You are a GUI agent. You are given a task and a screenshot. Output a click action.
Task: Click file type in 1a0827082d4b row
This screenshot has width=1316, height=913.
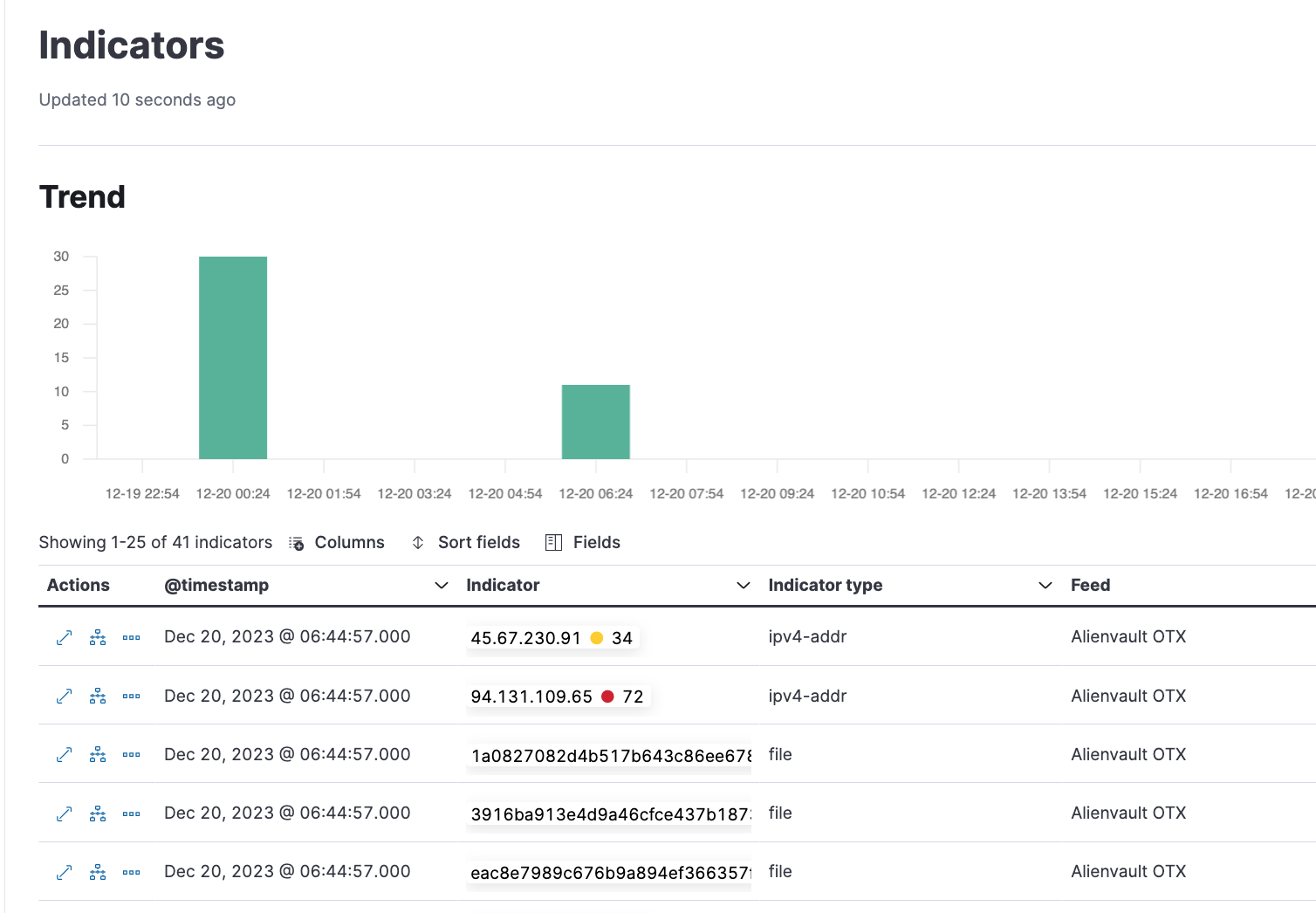click(780, 754)
